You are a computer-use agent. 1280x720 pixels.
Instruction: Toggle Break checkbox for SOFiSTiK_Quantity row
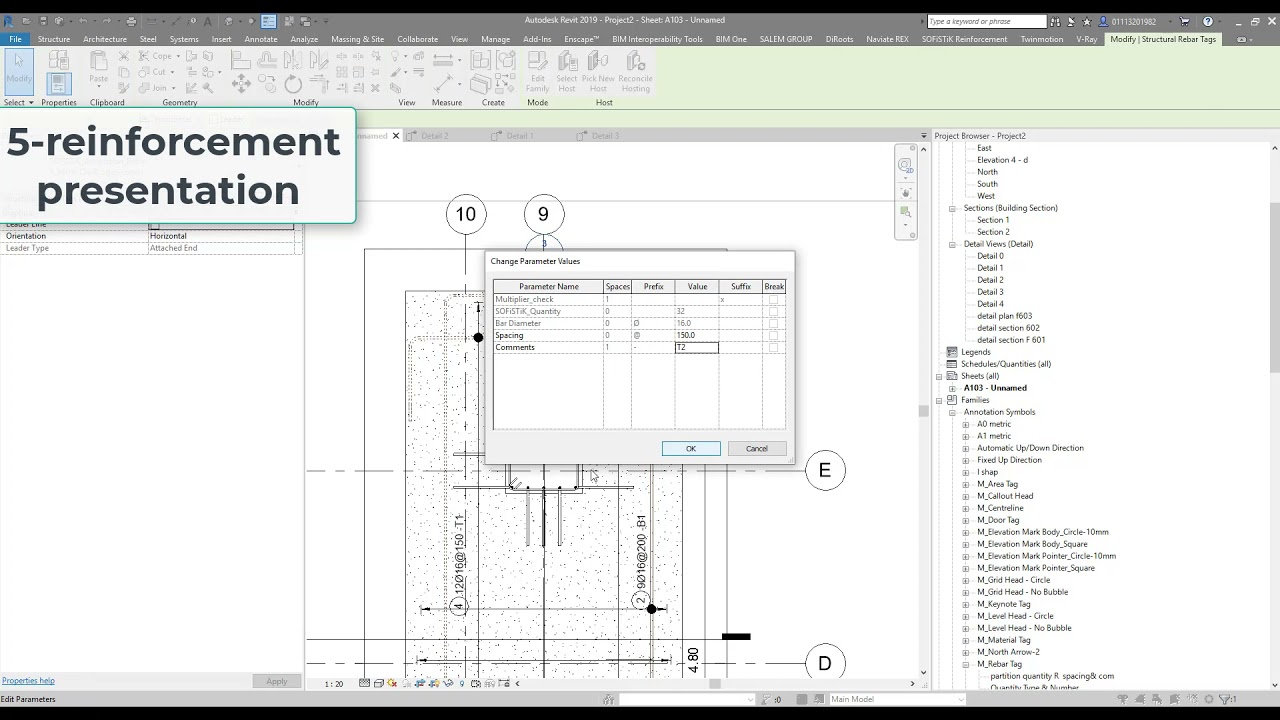click(x=773, y=311)
